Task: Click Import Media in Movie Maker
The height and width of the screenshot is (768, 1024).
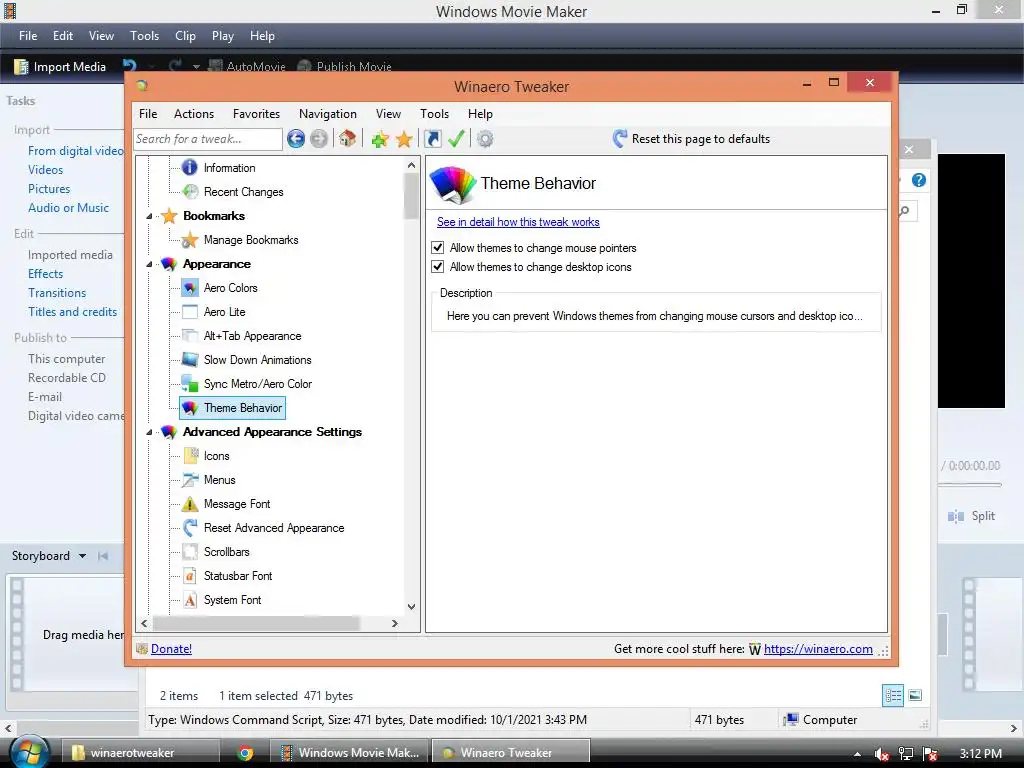Action: pos(60,67)
